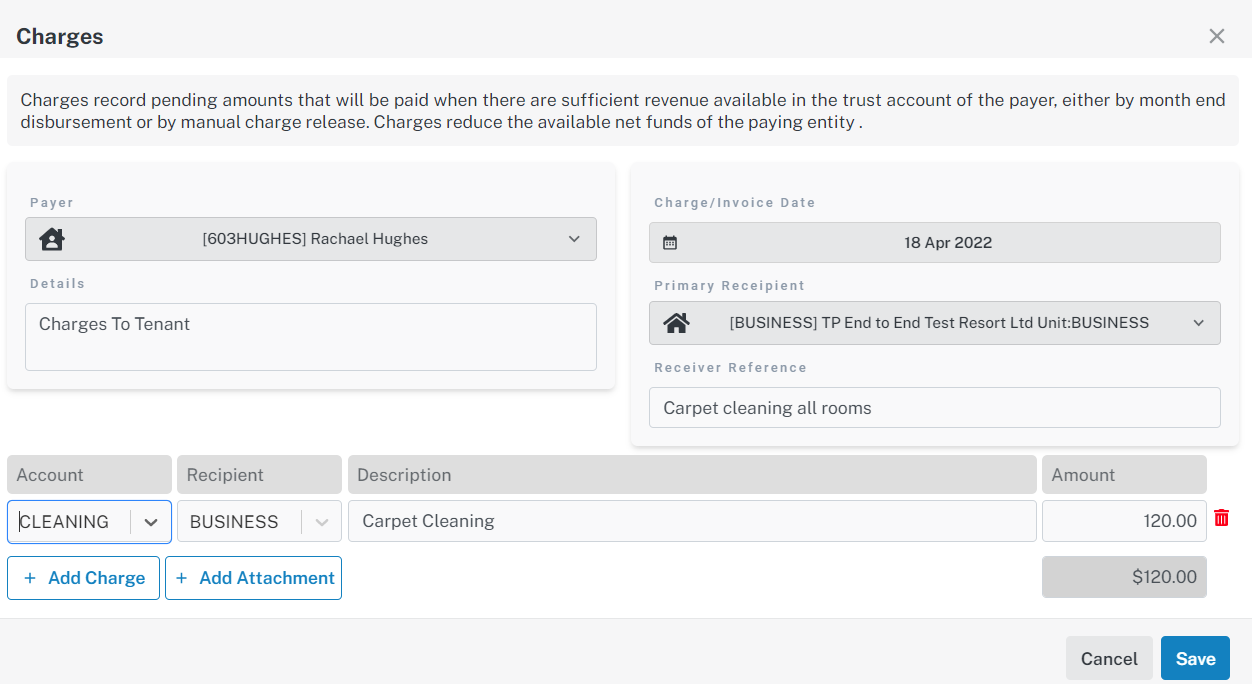1252x684 pixels.
Task: Add another charge line
Action: click(x=84, y=578)
